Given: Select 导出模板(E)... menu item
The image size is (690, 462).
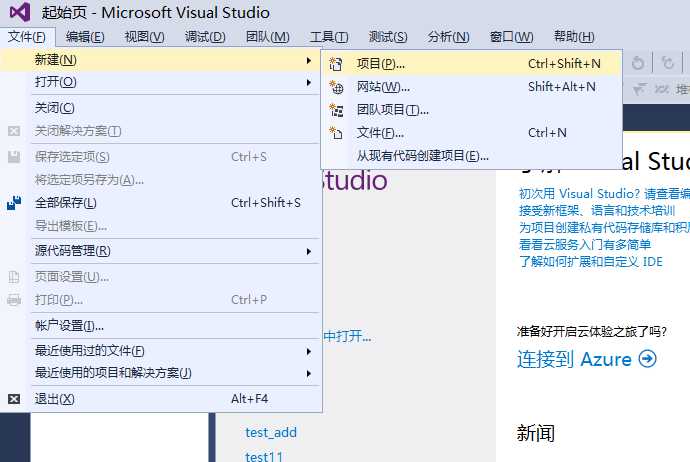Looking at the screenshot, I should 161,226.
